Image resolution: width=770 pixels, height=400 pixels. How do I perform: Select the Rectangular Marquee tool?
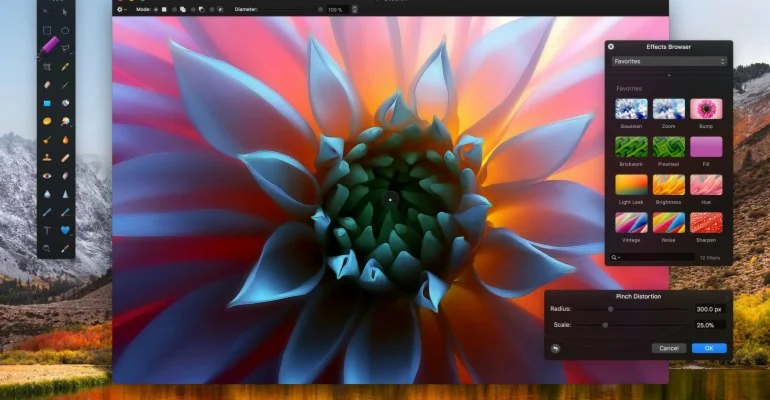click(46, 30)
